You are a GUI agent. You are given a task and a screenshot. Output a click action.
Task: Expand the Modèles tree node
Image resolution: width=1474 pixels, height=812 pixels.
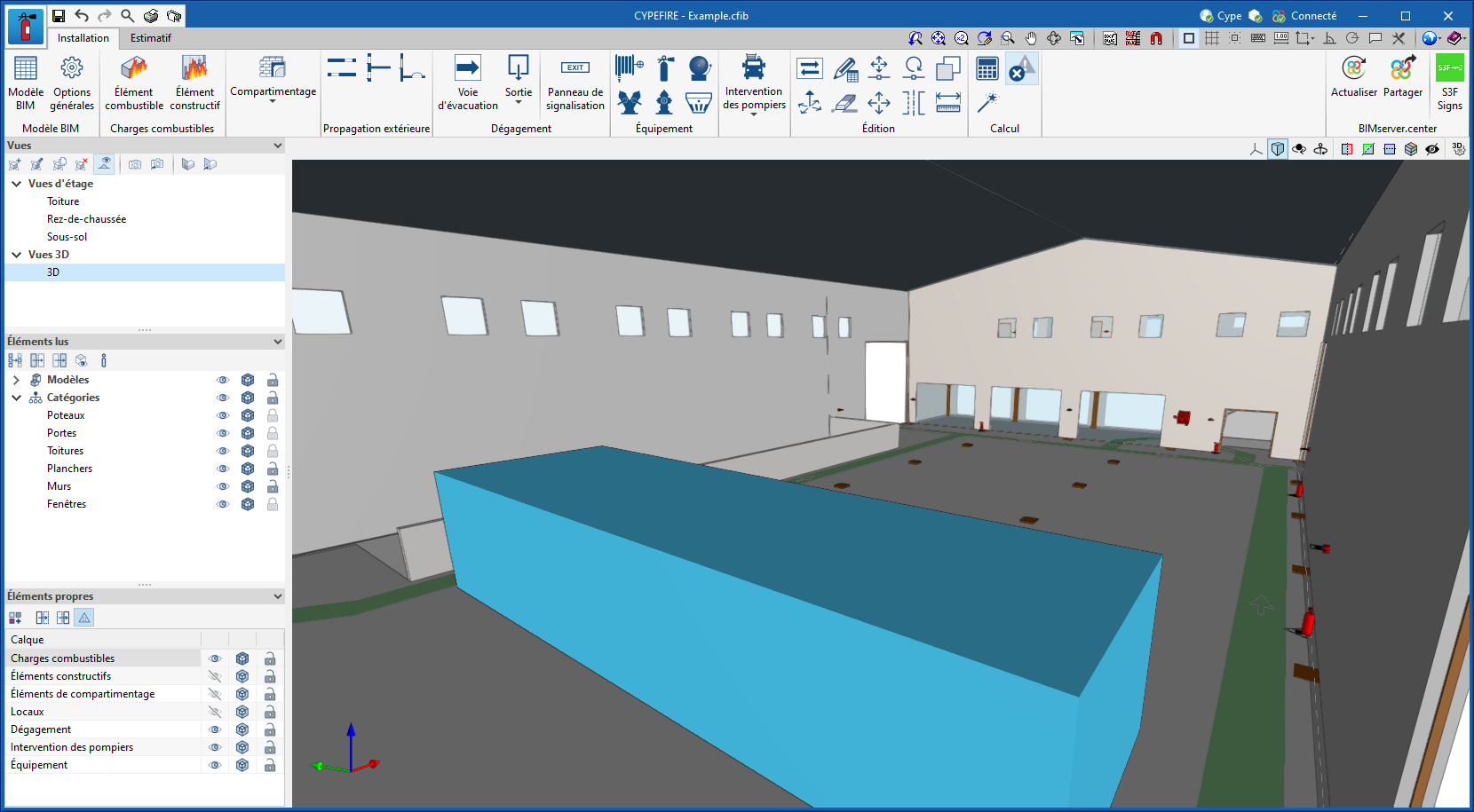coord(16,380)
